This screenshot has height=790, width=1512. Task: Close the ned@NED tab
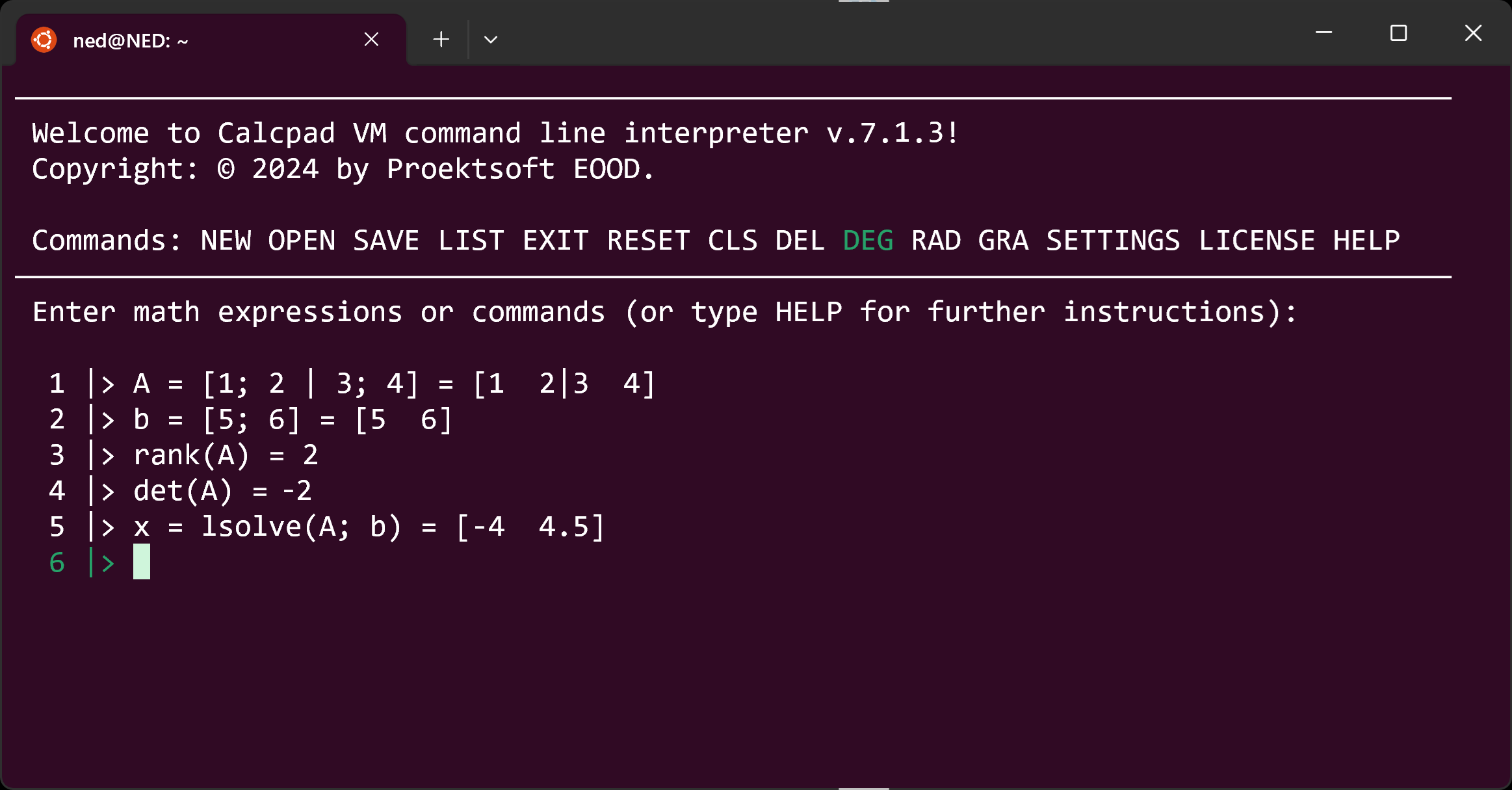371,39
